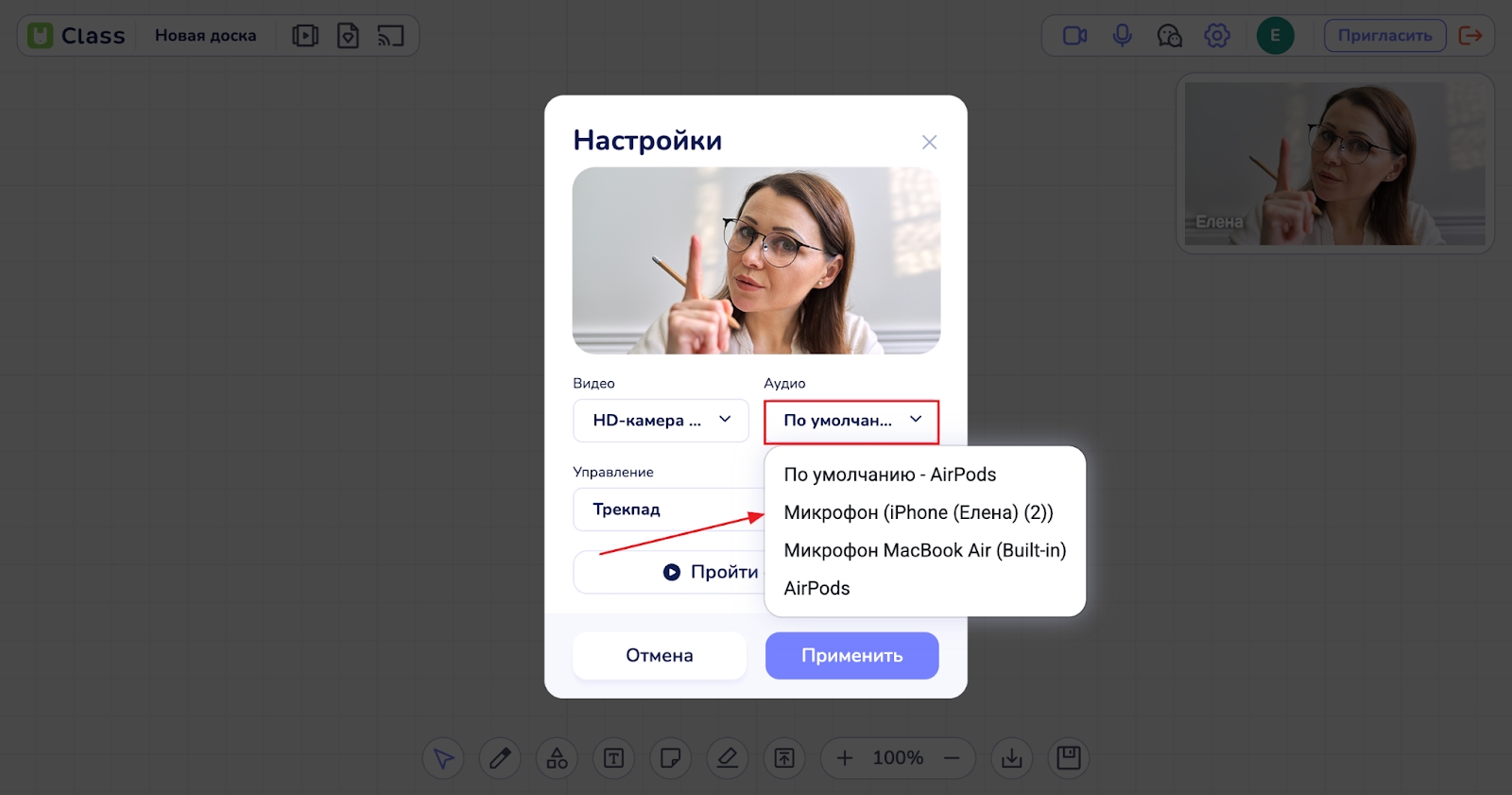Expand the Видео camera dropdown

click(661, 421)
